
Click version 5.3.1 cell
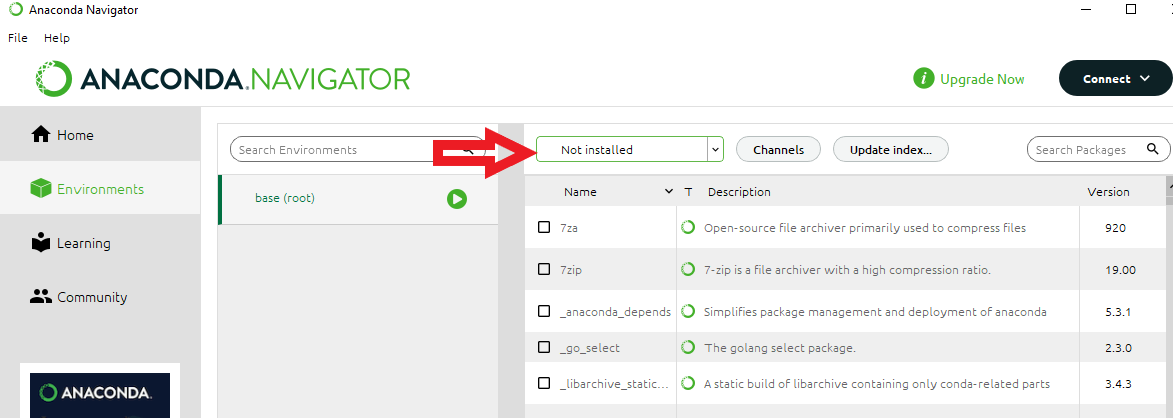[1118, 312]
